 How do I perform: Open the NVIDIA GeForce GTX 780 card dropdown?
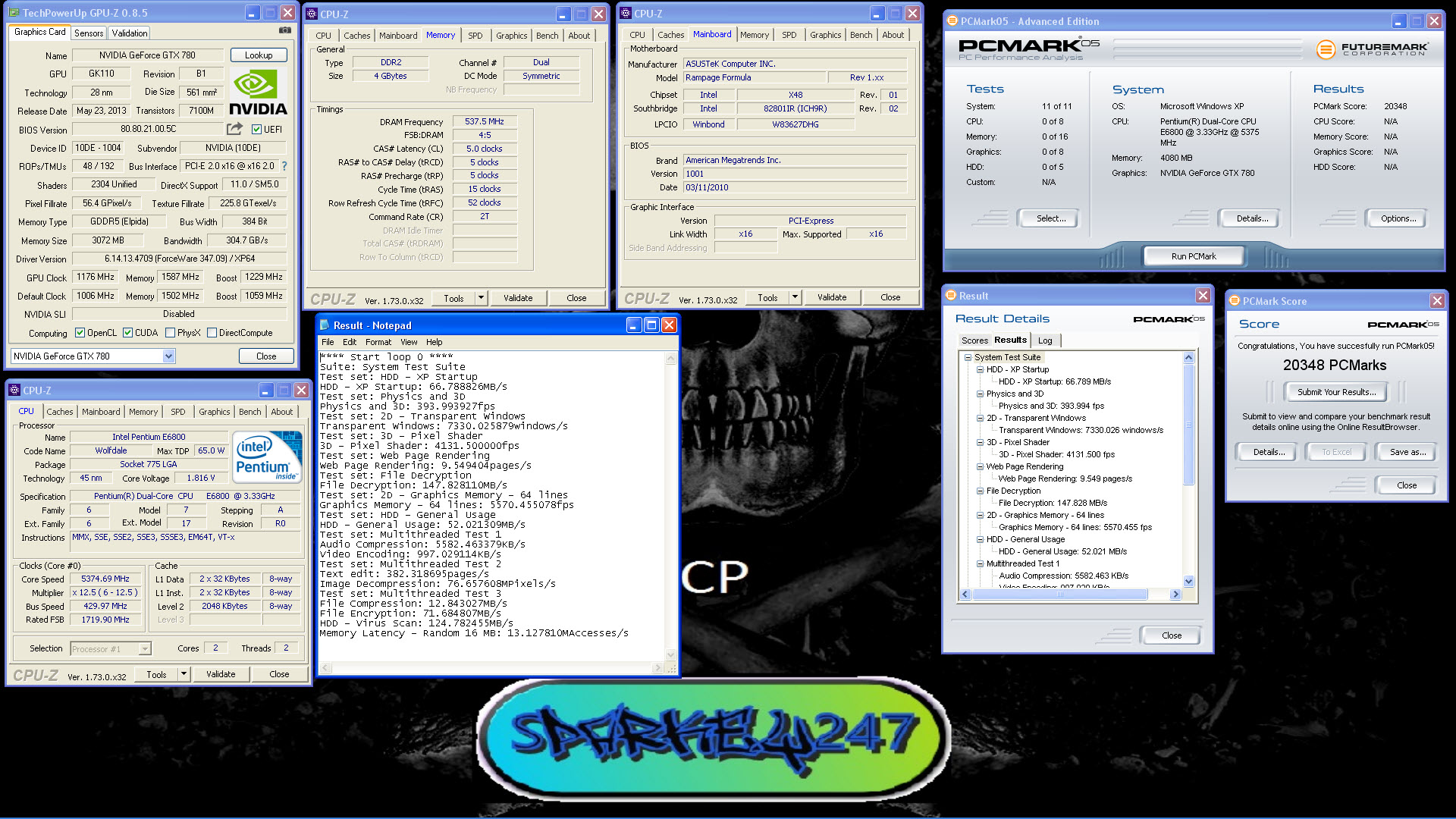coord(168,356)
